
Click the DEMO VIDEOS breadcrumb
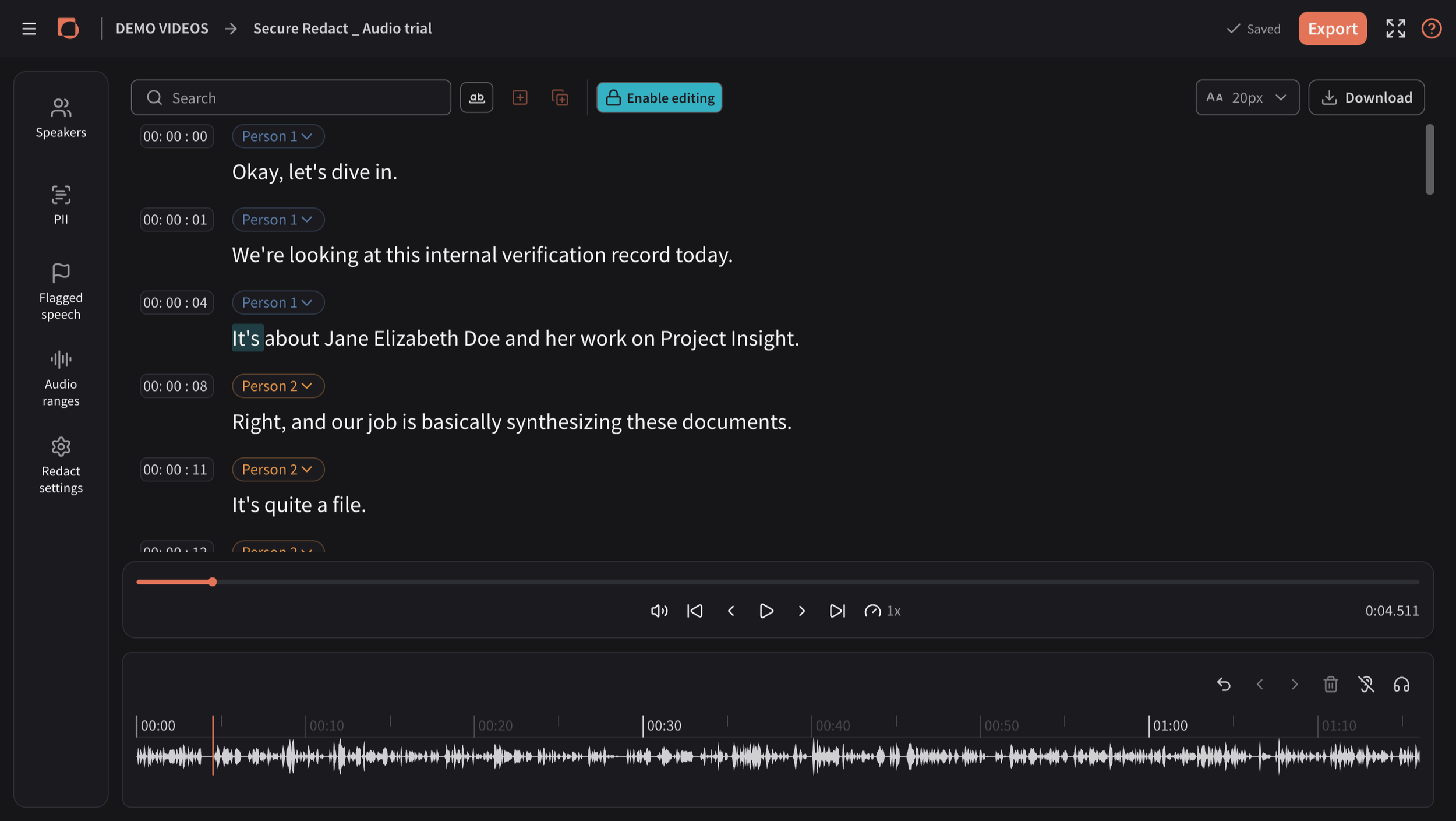[x=162, y=29]
